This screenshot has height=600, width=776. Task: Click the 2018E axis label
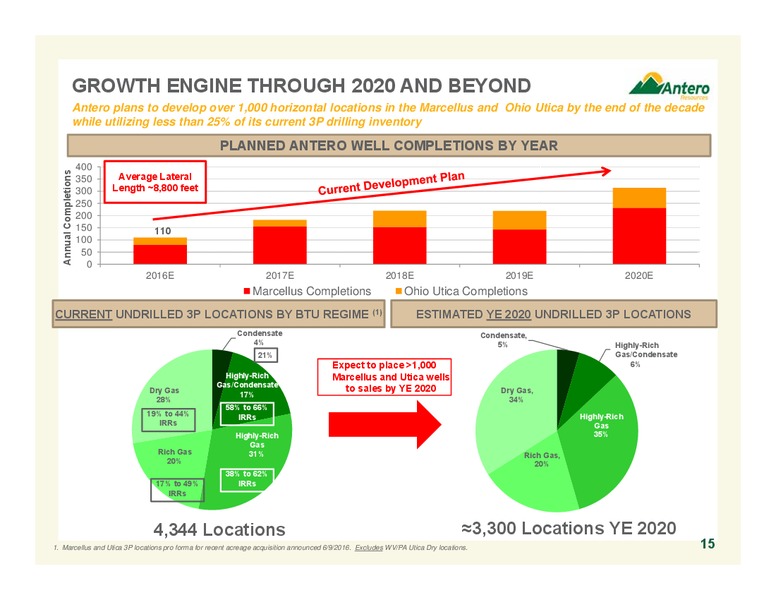point(399,276)
